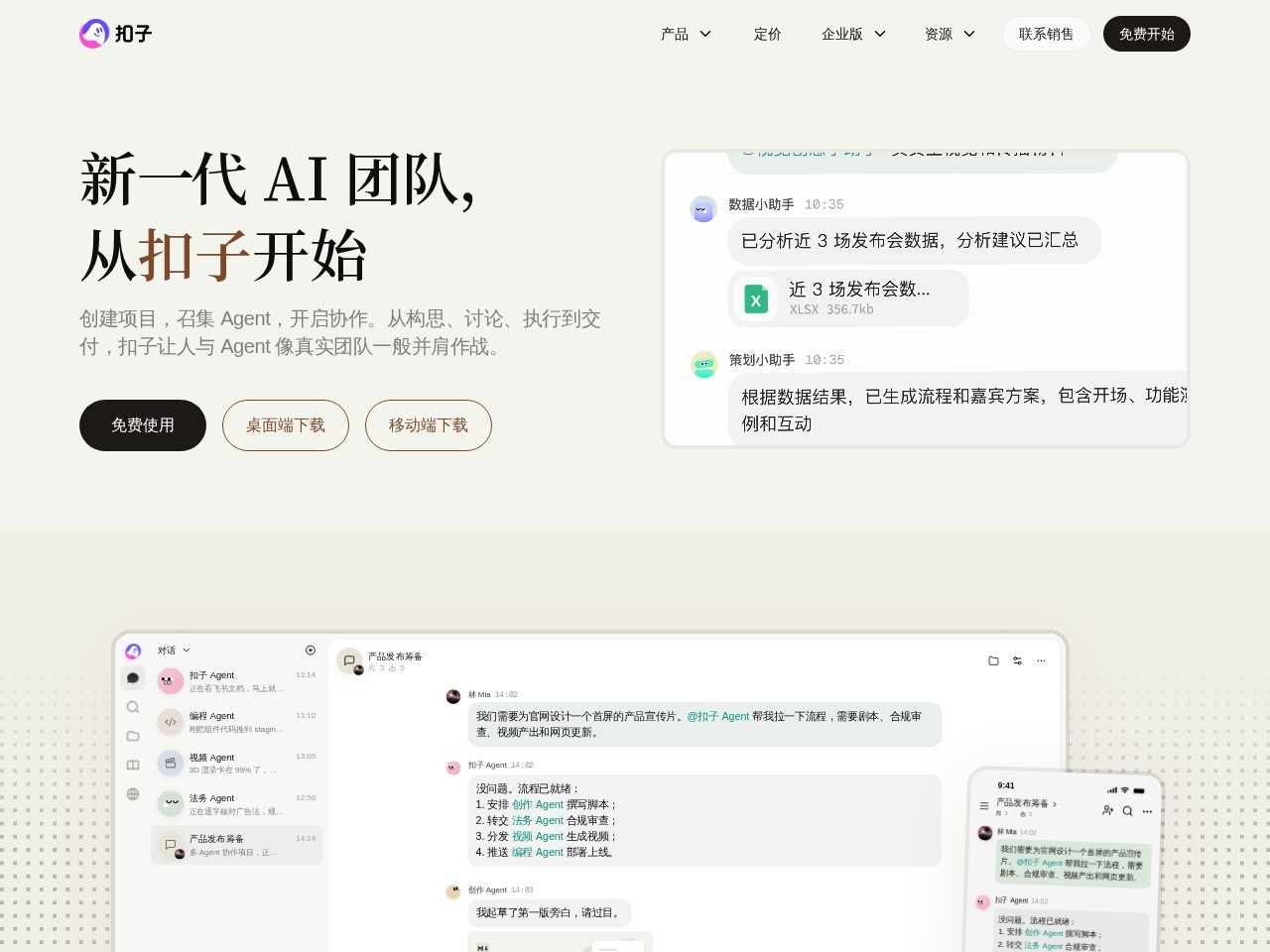
Task: Click the 桌面端下载 button
Action: click(x=286, y=425)
